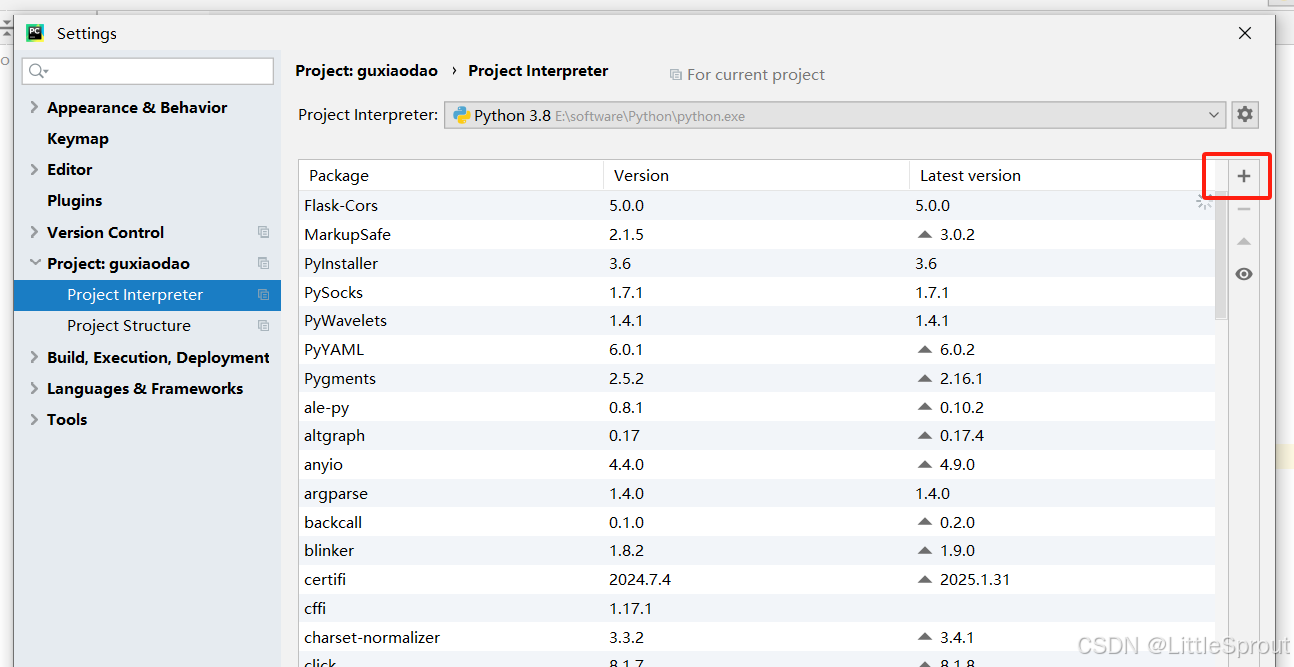1294x667 pixels.
Task: Select the MarkupSafe package row
Action: (757, 234)
